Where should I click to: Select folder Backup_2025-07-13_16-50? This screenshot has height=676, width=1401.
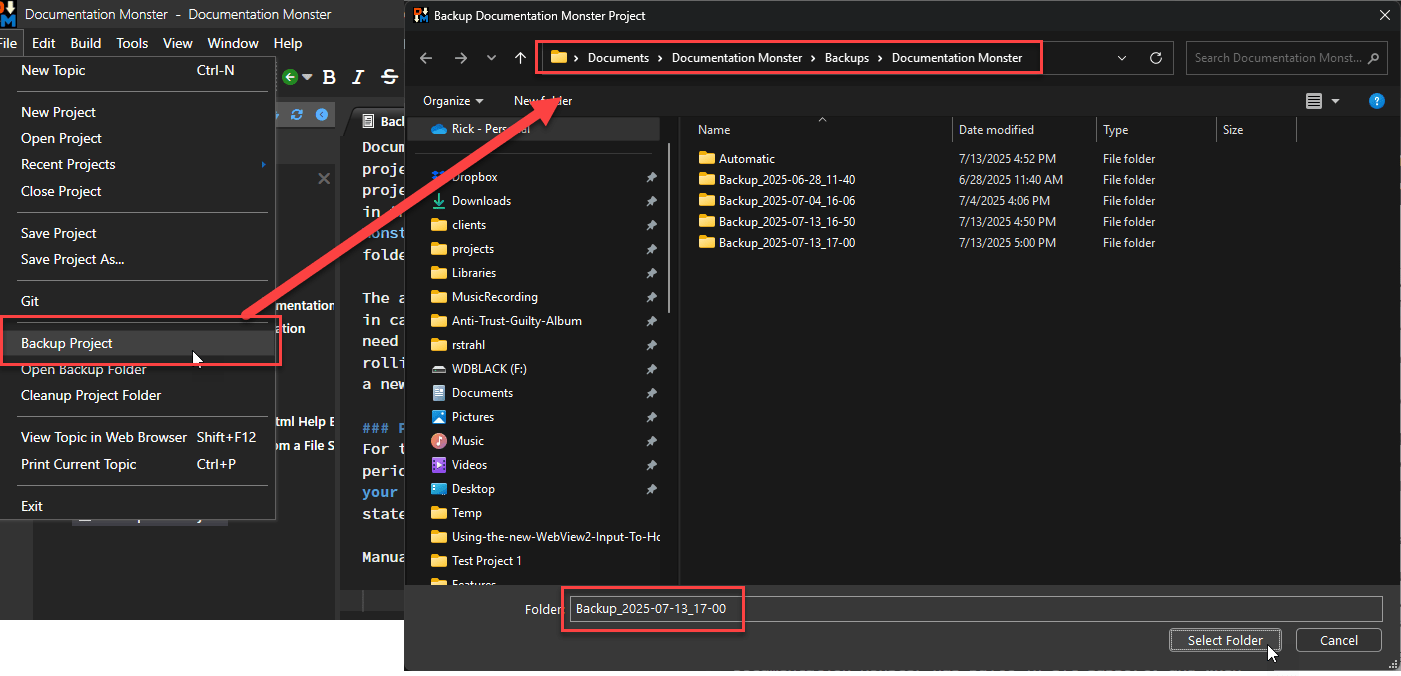(776, 222)
